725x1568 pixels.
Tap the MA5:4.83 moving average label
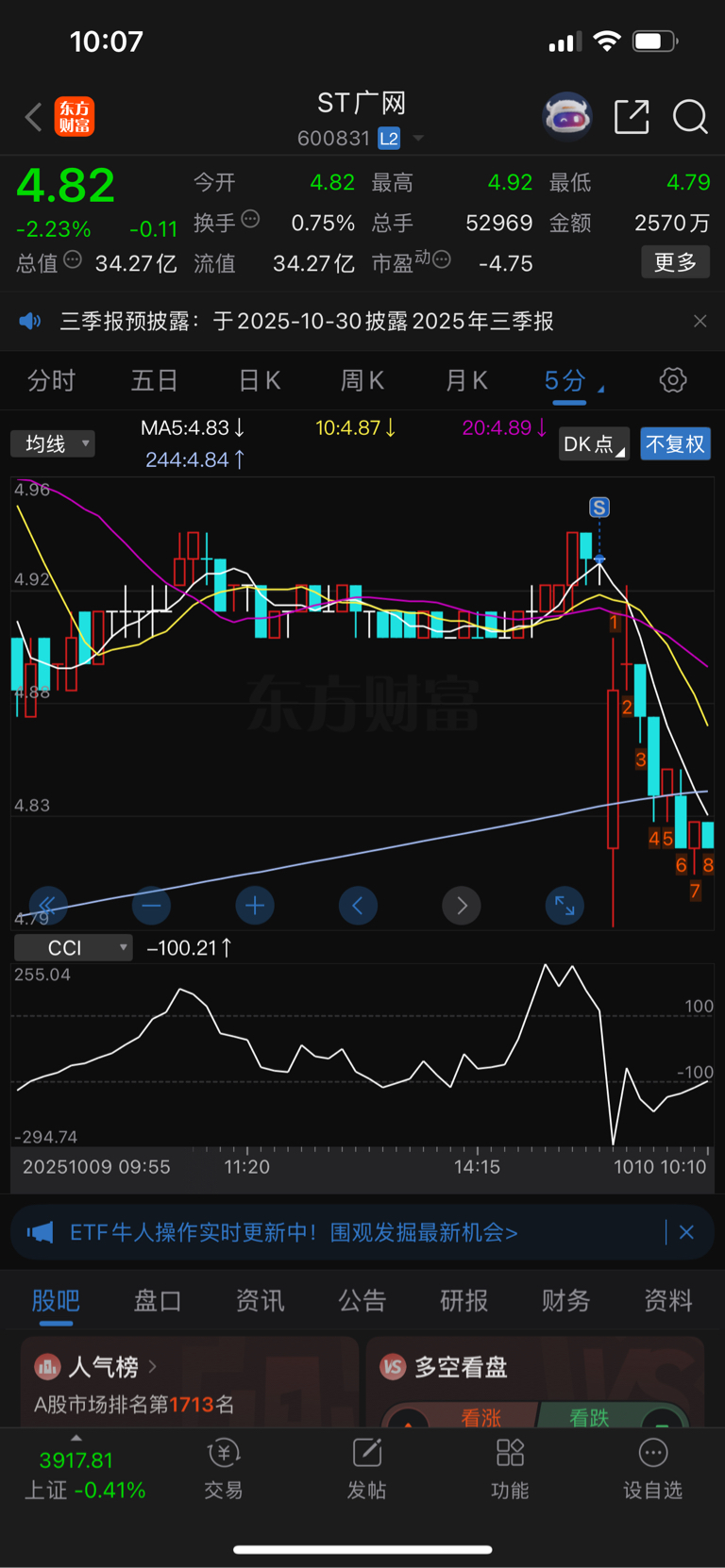(x=193, y=427)
